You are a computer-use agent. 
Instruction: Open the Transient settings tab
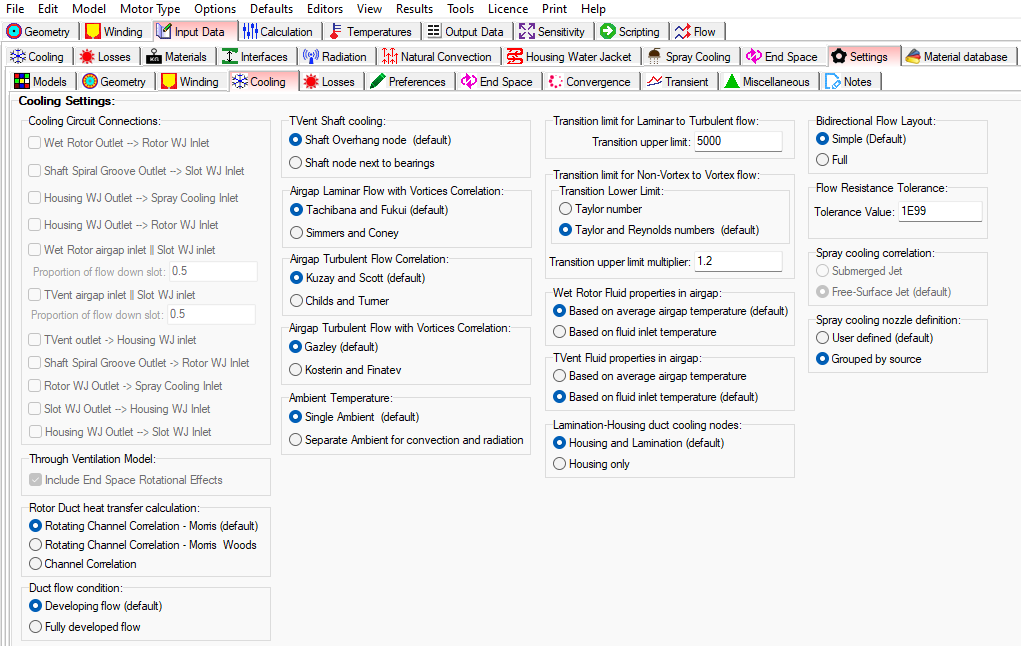click(677, 82)
